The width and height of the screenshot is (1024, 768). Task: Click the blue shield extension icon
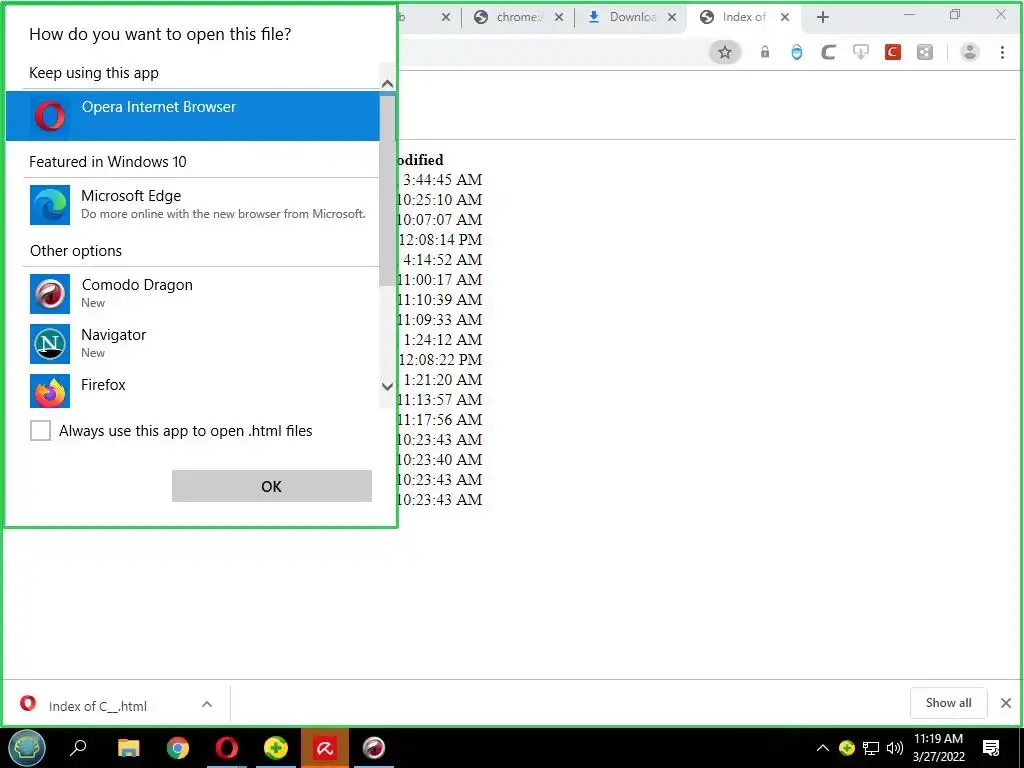tap(797, 52)
